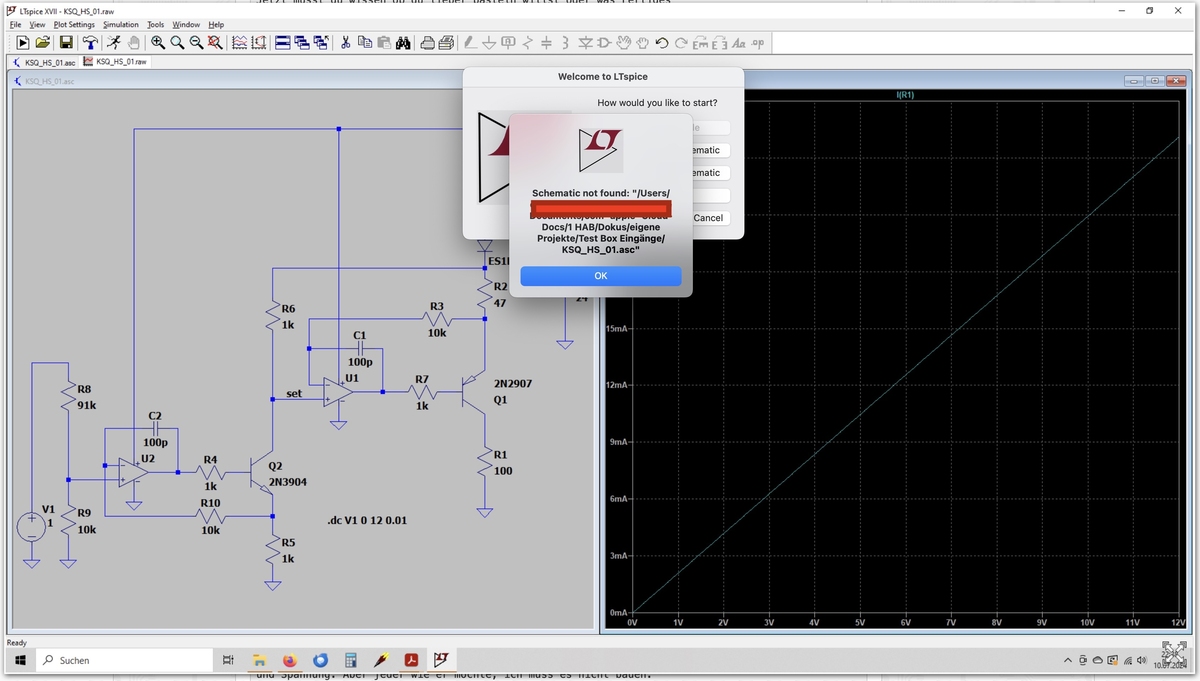The image size is (1200, 681).
Task: Open the Plot Settings menu
Action: click(74, 24)
